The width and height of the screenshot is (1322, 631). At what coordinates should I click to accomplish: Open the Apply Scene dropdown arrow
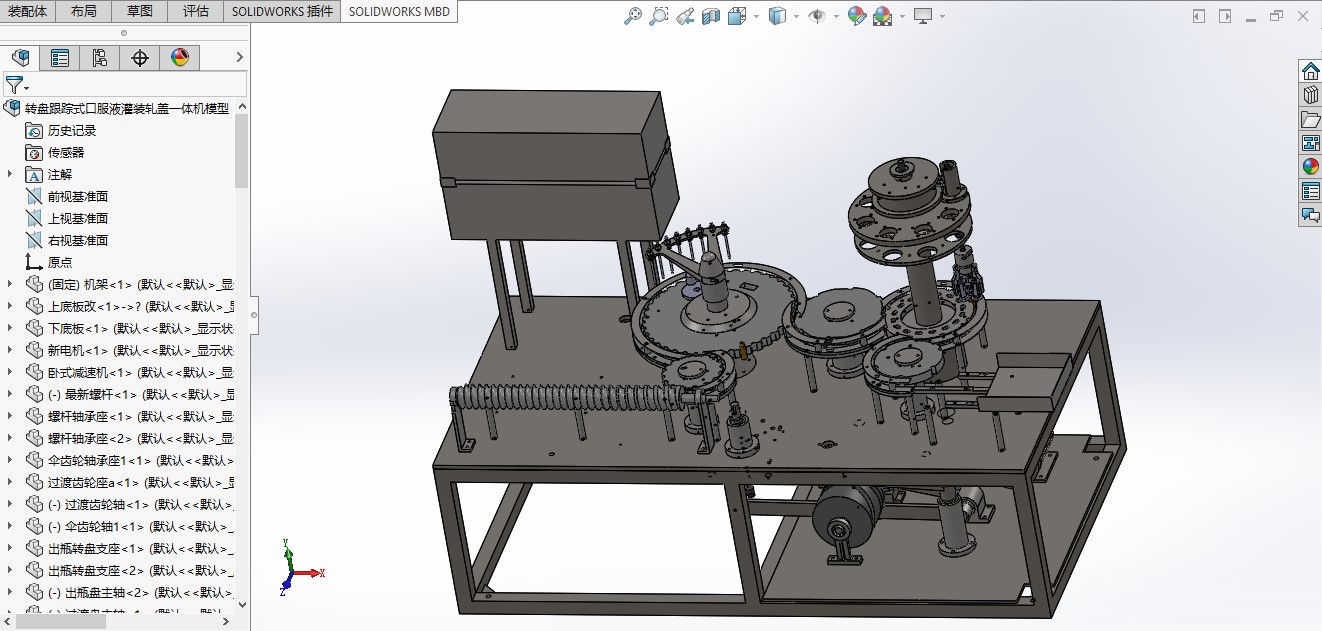(902, 16)
